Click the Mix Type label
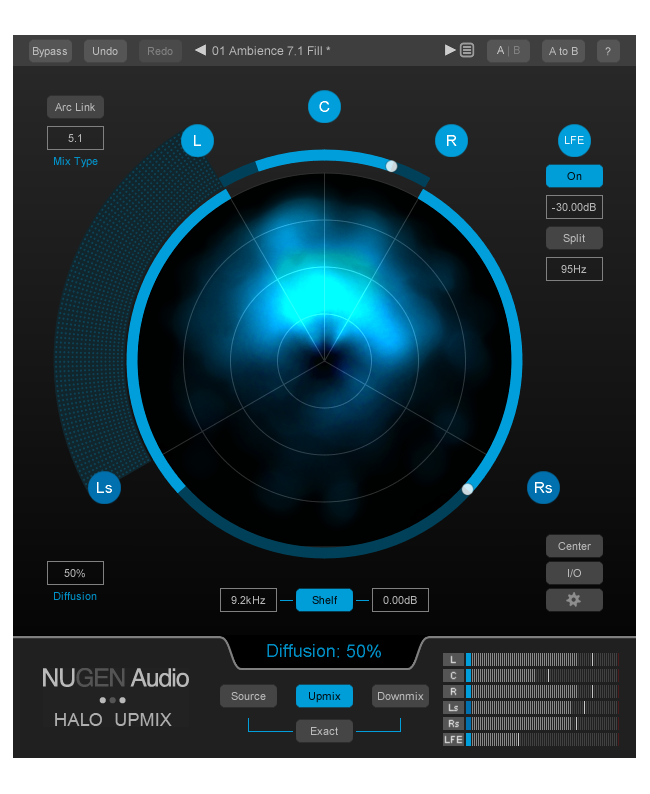Screen dimensions: 650x794 (75, 161)
